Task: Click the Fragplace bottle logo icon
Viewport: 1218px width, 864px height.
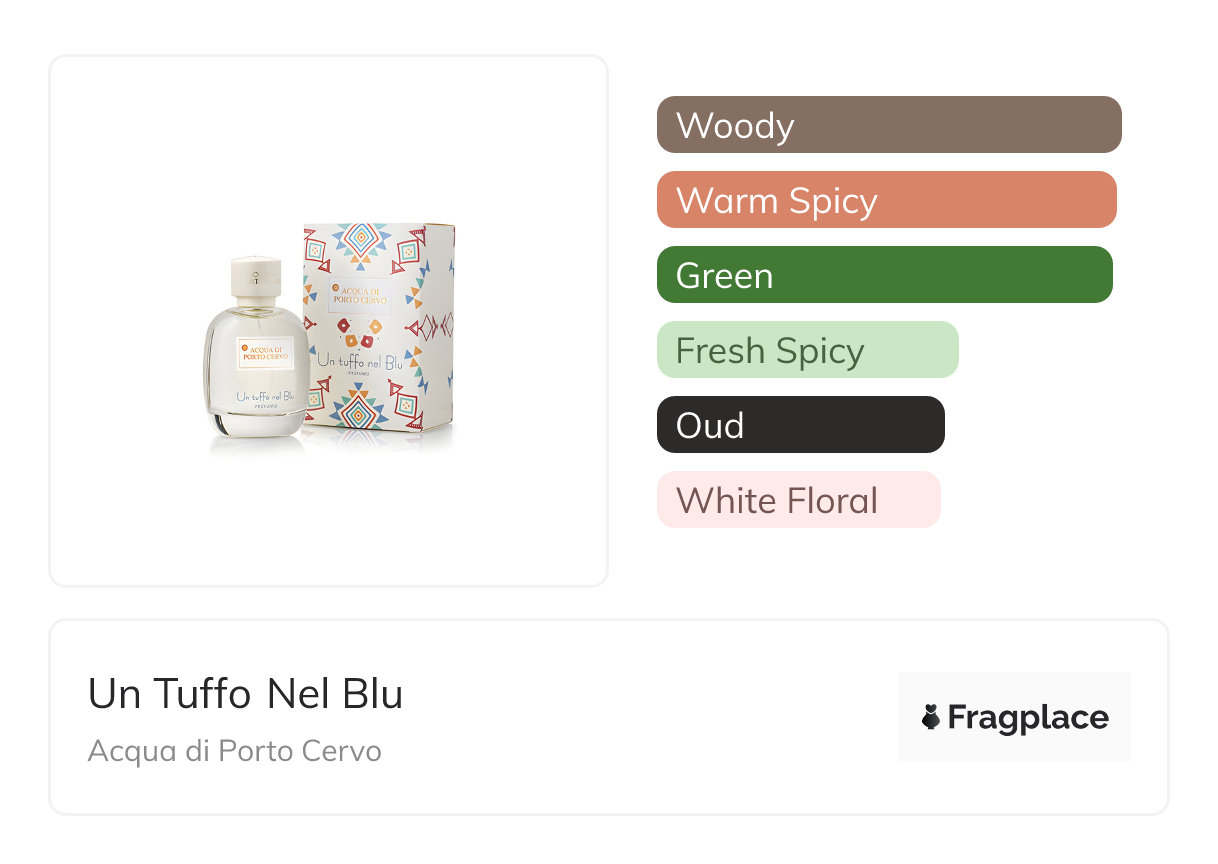Action: 932,717
